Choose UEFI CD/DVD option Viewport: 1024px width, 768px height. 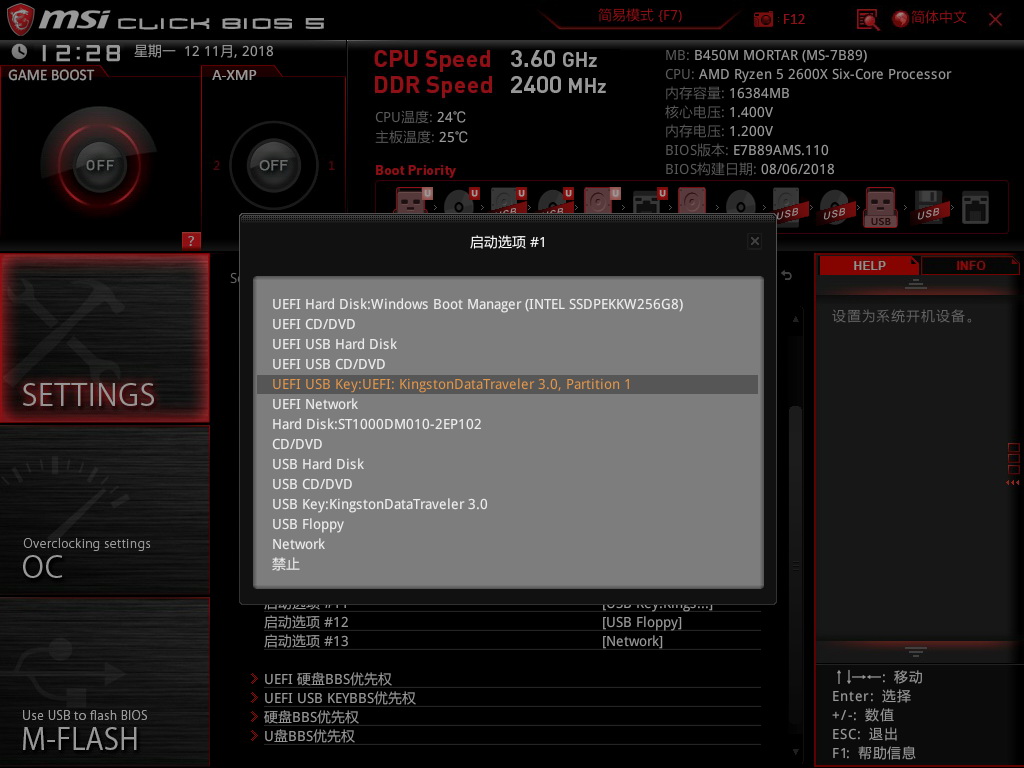point(507,324)
